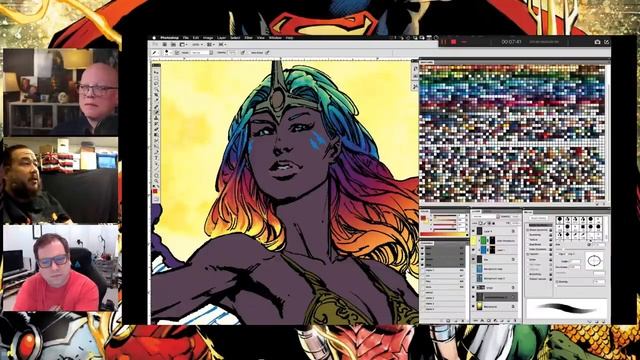Launch Bridge from the application bar

click(x=164, y=44)
